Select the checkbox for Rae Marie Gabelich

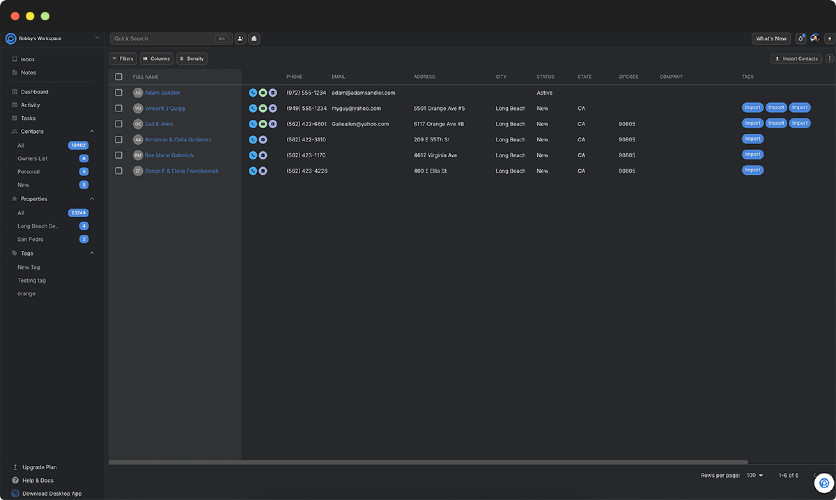pyautogui.click(x=119, y=155)
